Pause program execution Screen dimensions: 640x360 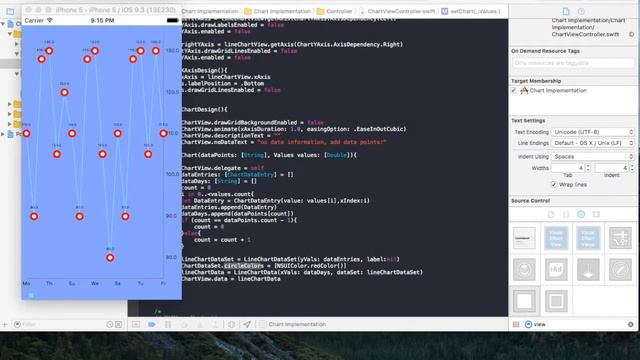click(168, 324)
